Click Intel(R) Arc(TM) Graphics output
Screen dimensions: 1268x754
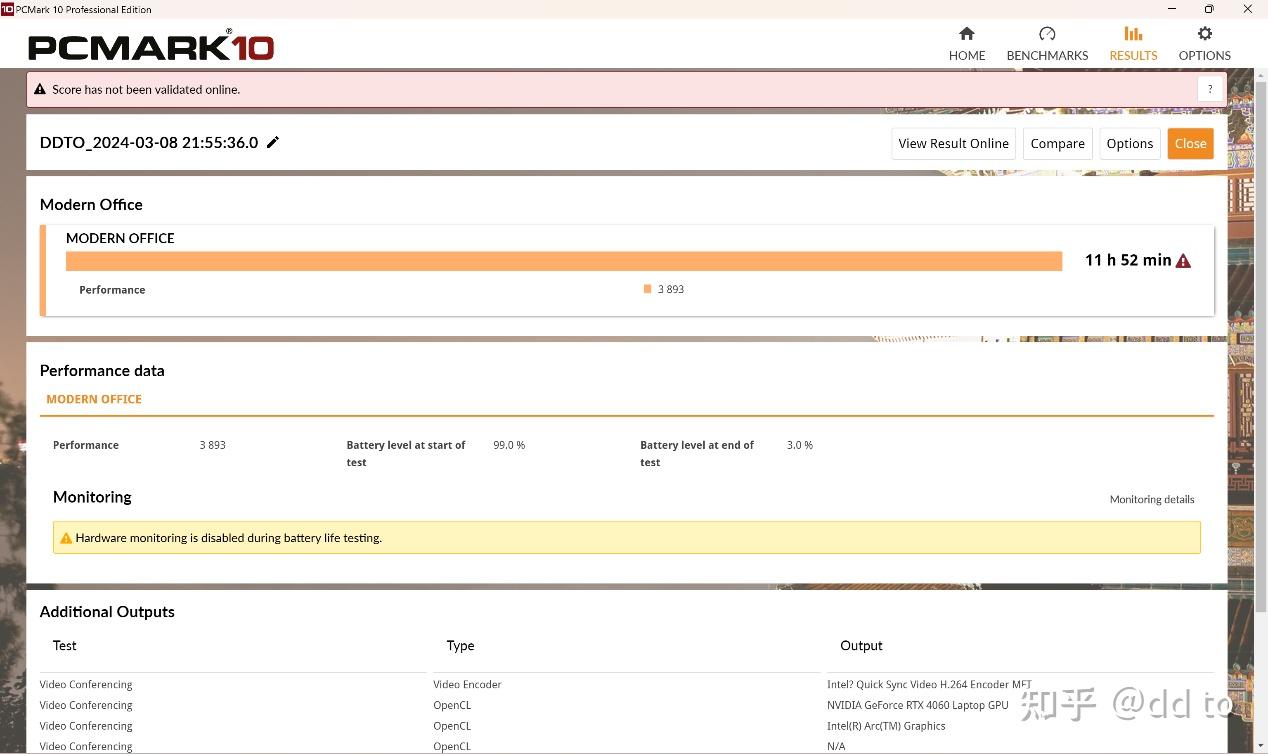click(886, 726)
